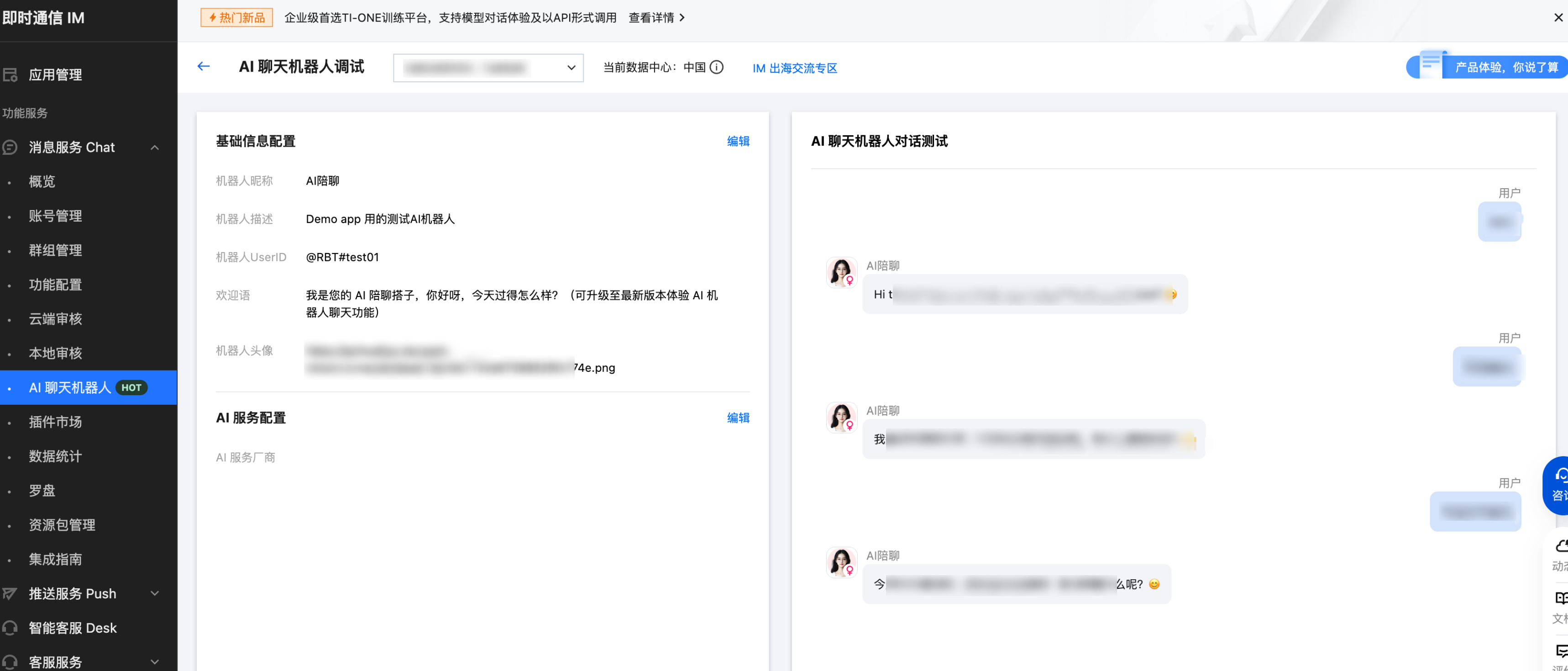
Task: Click the 应用管理 sidebar icon
Action: [x=10, y=75]
